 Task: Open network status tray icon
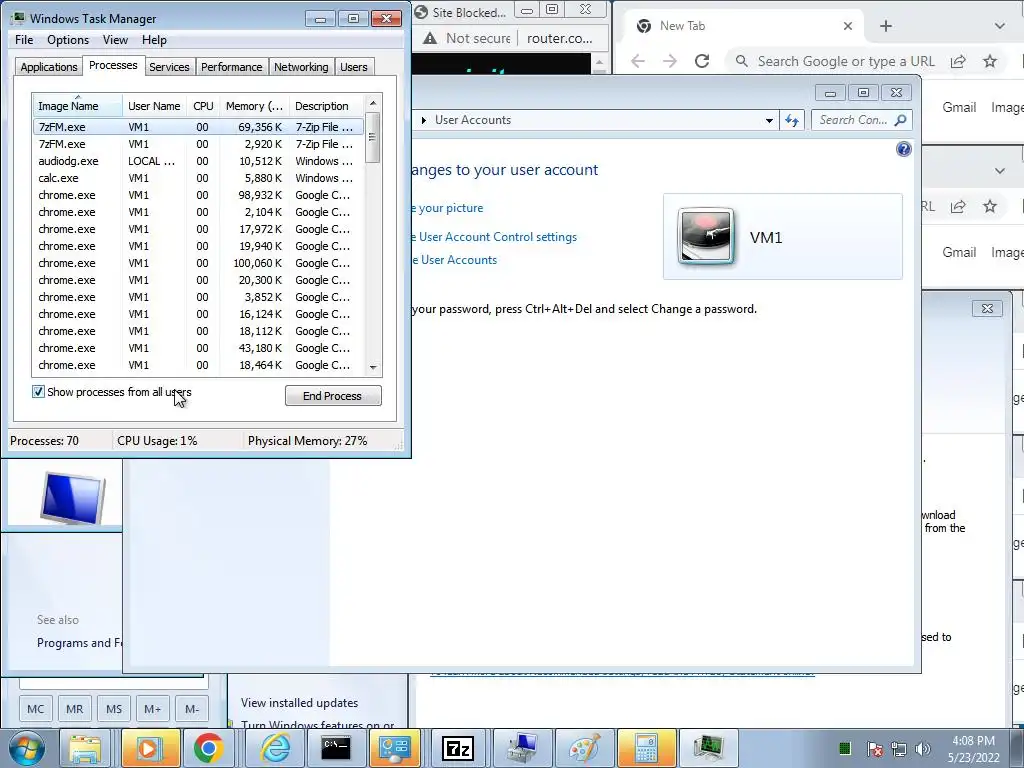pyautogui.click(x=899, y=749)
